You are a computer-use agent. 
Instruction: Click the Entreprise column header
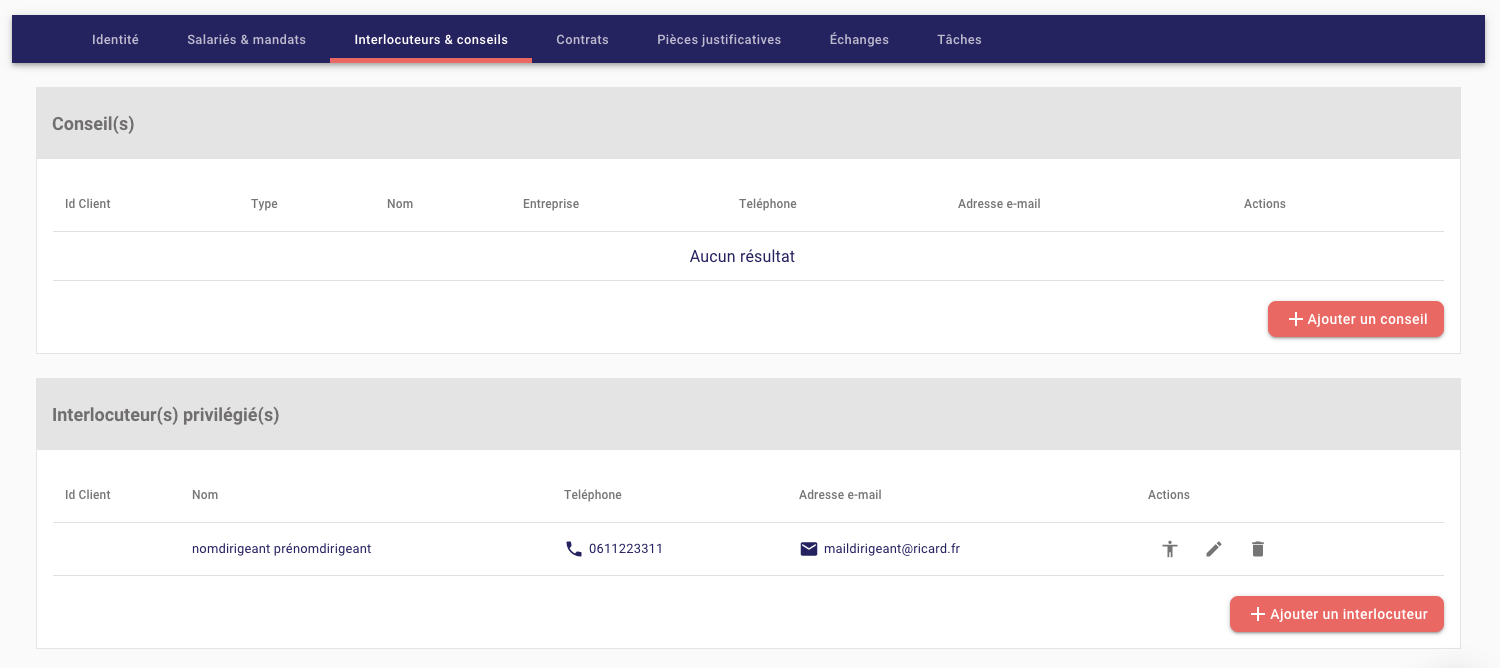551,204
